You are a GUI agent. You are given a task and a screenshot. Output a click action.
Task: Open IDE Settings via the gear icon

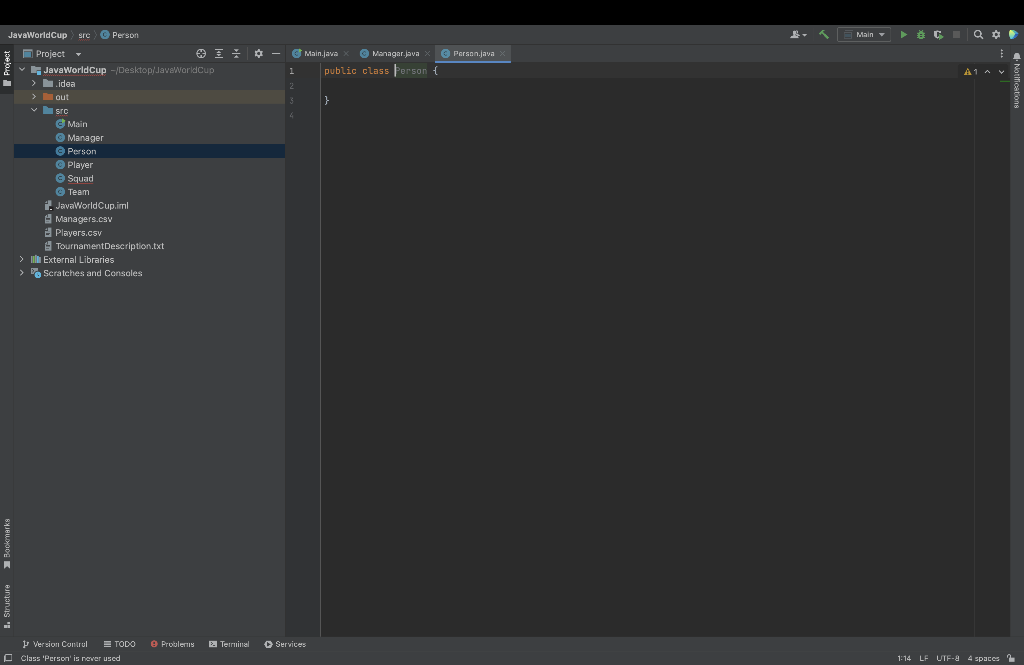(x=996, y=34)
